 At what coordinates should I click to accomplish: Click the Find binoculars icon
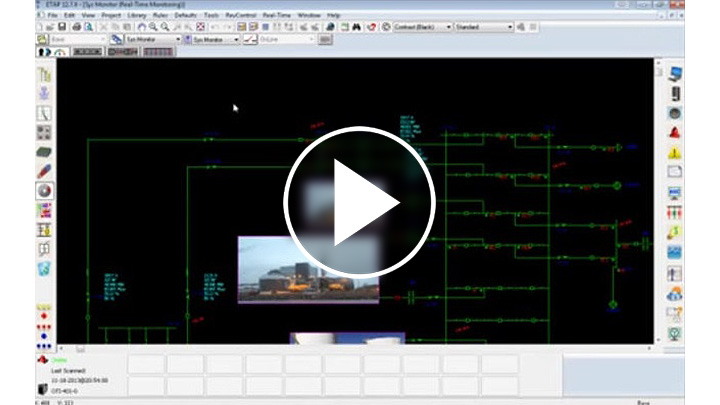(356, 27)
